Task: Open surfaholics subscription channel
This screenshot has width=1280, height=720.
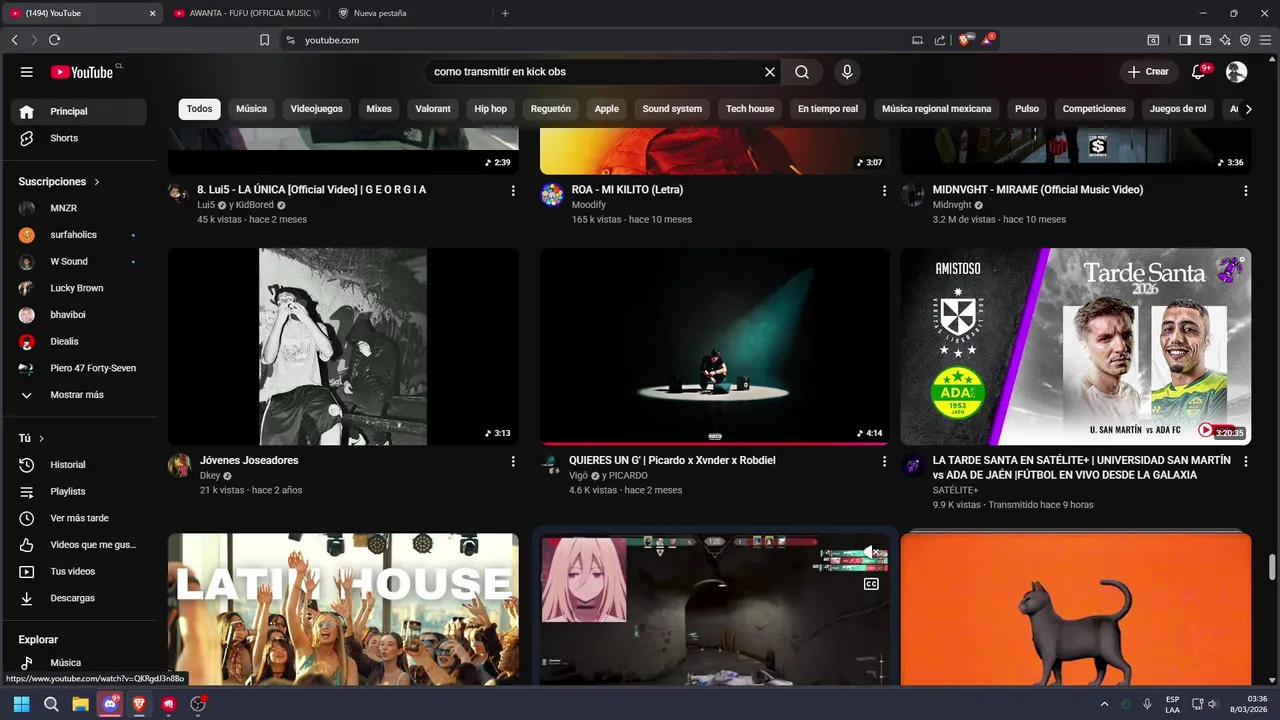Action: coord(78,235)
